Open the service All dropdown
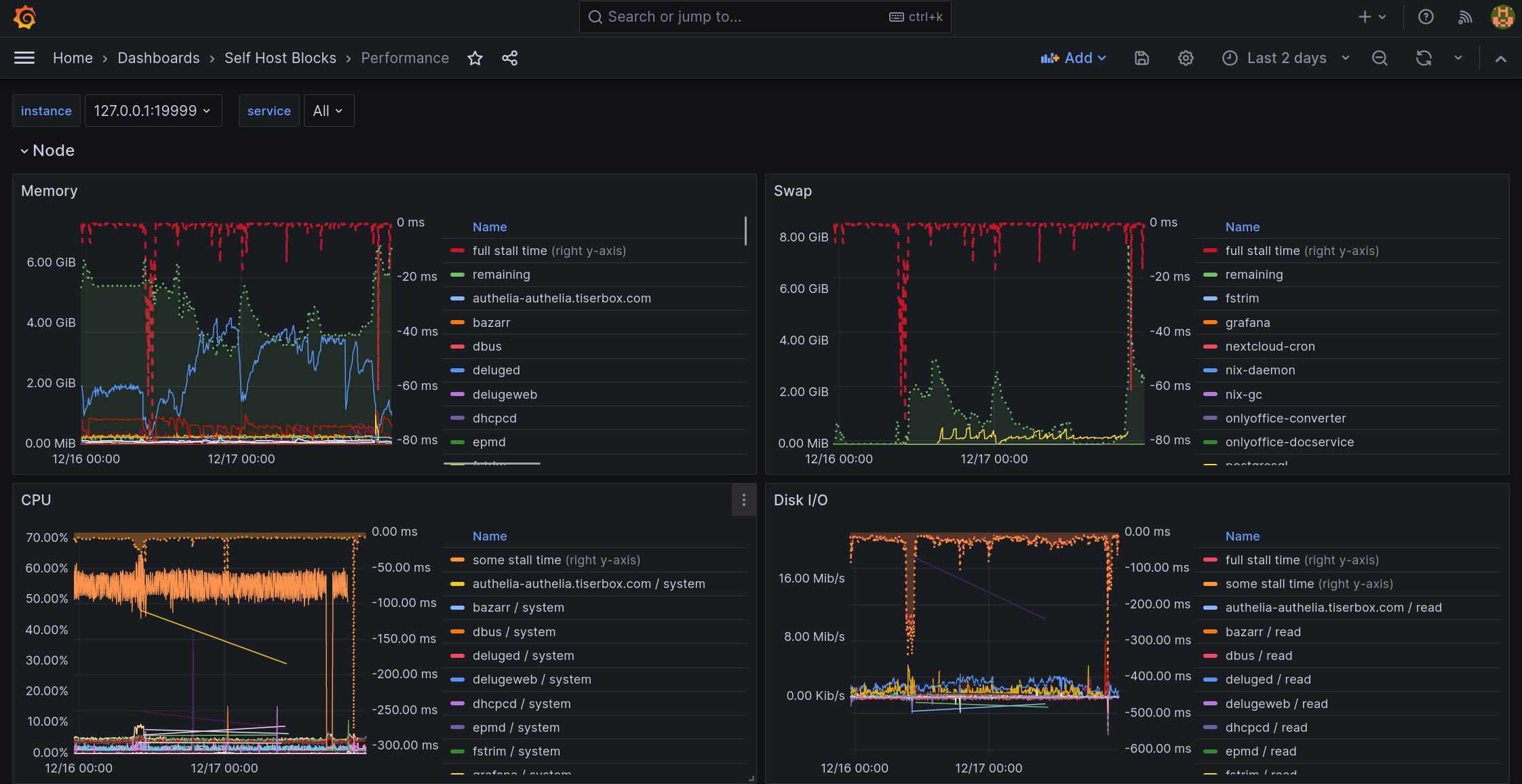The height and width of the screenshot is (784, 1522). (328, 110)
